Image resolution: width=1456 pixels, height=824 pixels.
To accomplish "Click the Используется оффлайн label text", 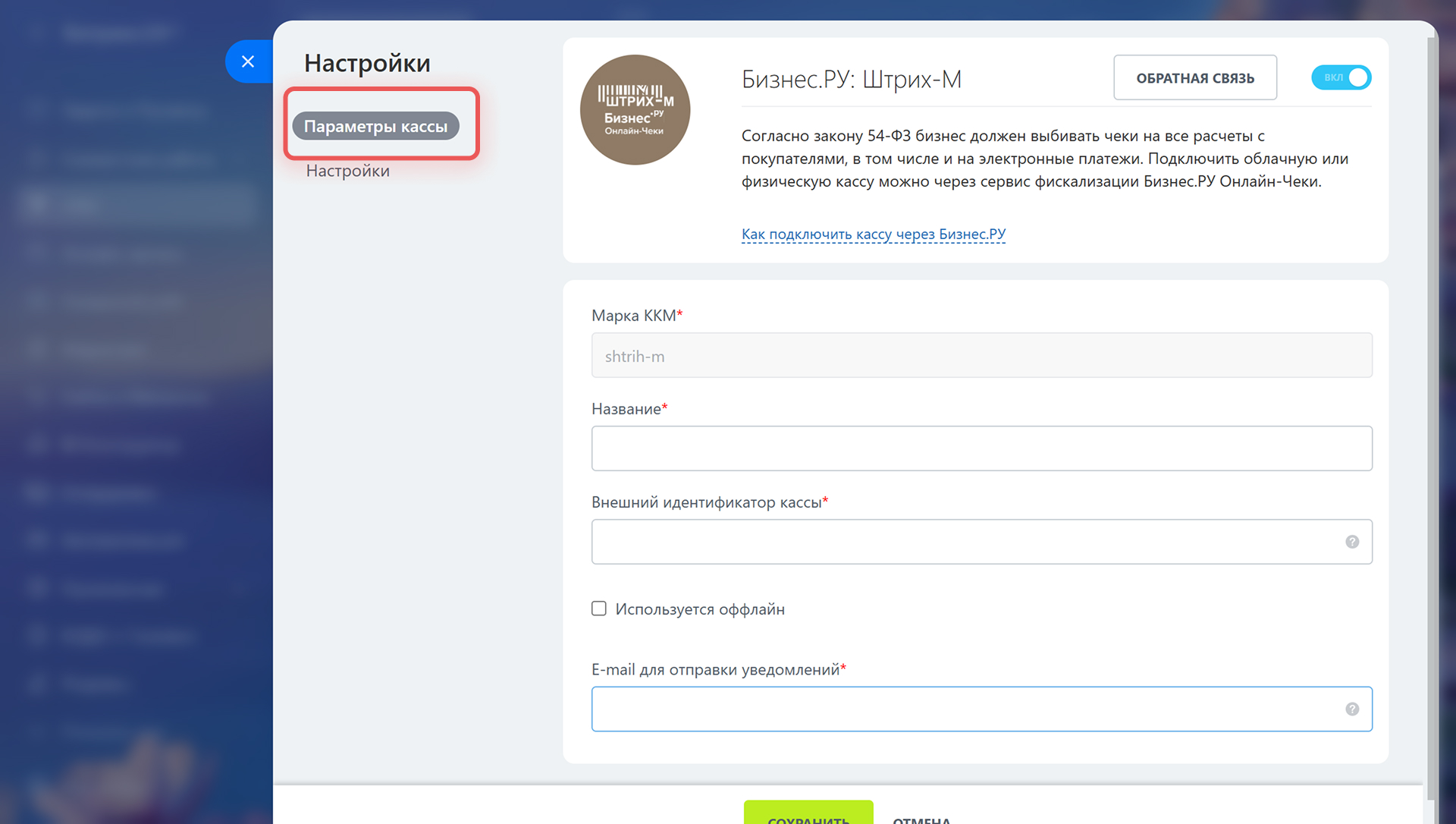I will click(x=700, y=609).
